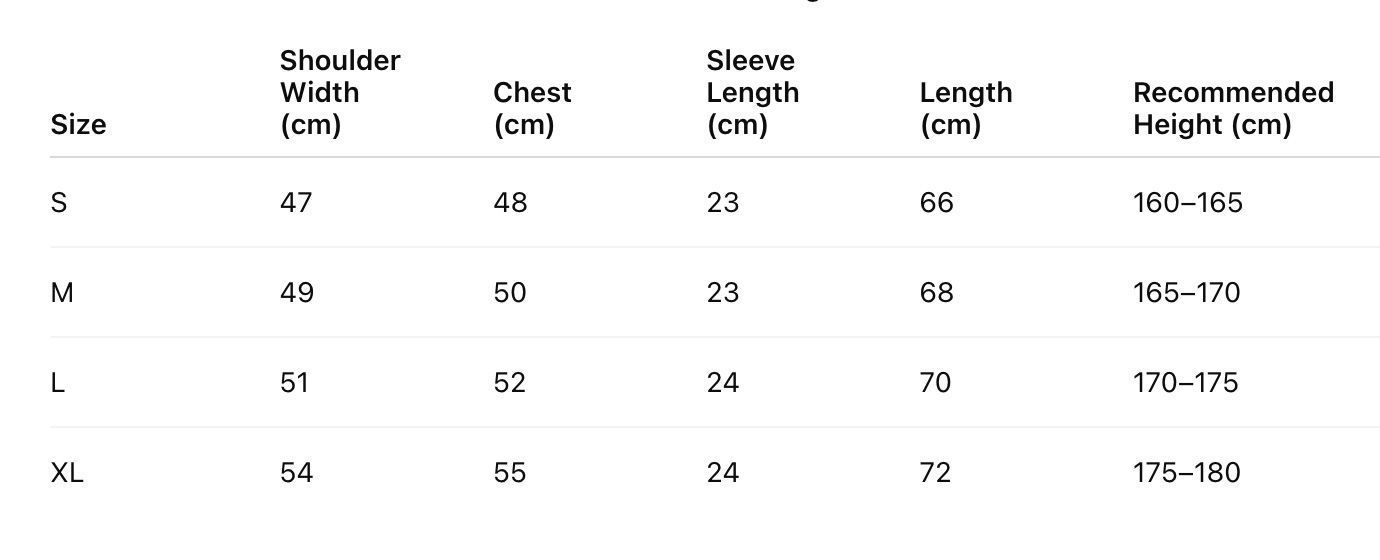Select the Sleeve Length (cm) header
This screenshot has height=560, width=1380.
pos(752,93)
